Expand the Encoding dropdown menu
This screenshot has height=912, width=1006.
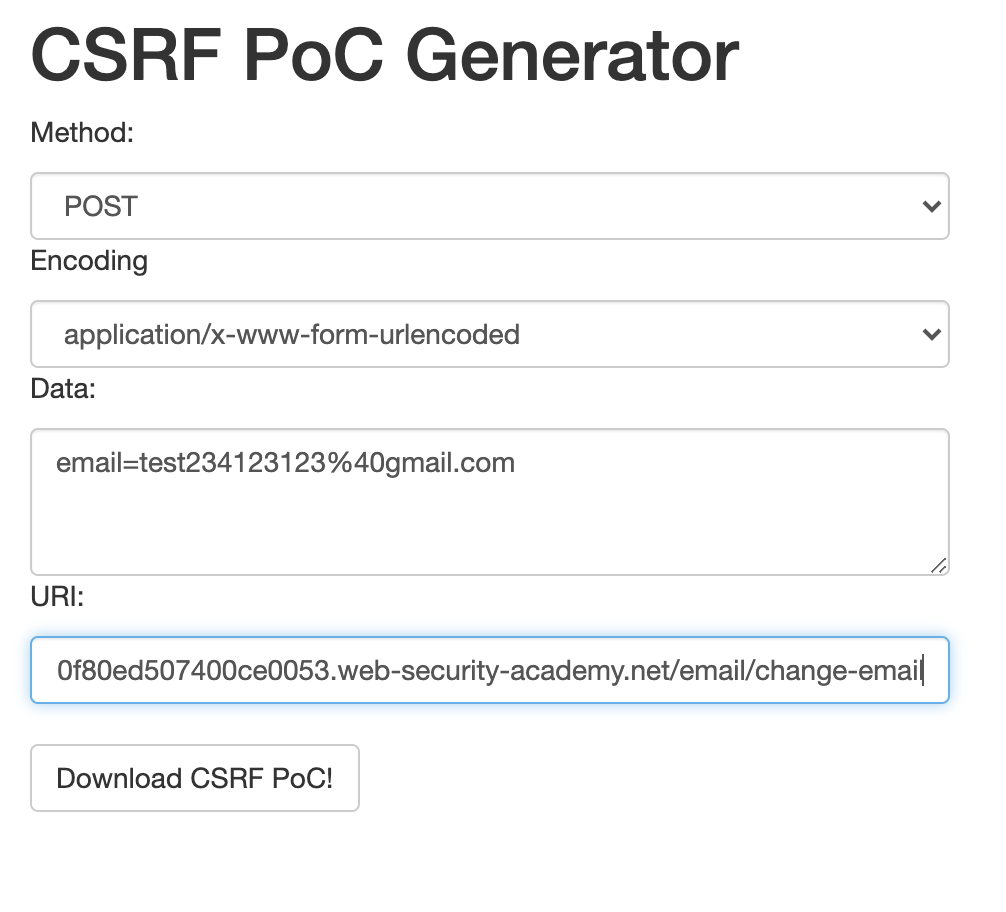pos(489,334)
